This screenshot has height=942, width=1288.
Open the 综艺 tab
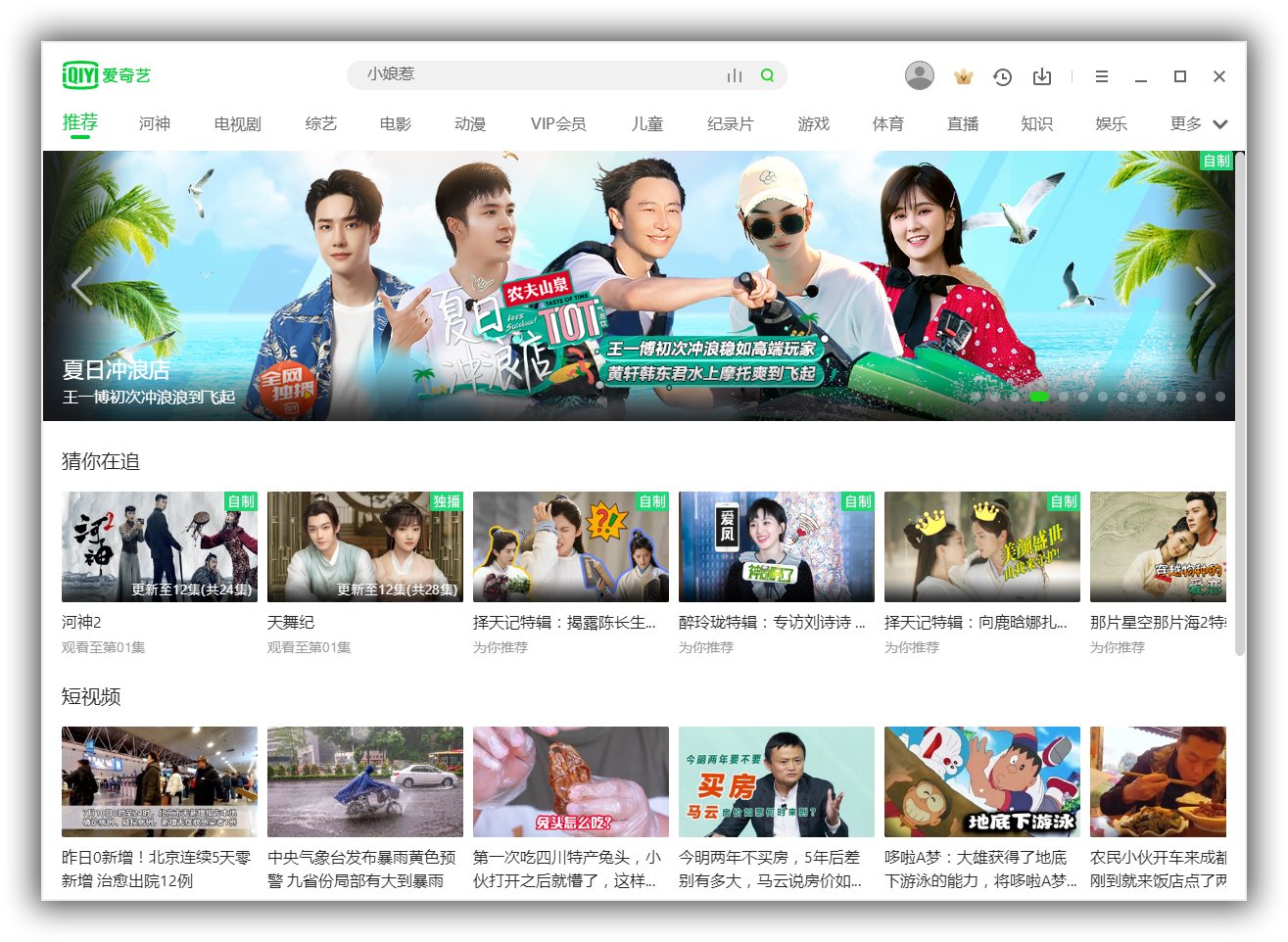321,124
